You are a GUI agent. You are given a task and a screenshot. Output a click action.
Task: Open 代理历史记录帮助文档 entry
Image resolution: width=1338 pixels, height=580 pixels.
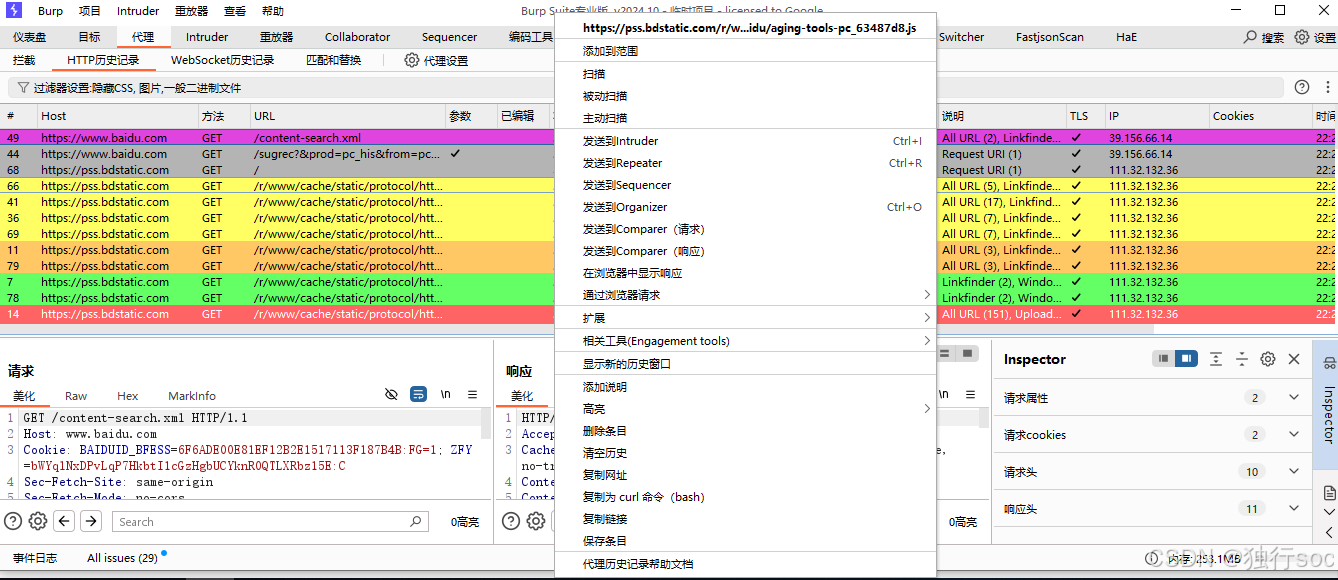click(x=745, y=564)
